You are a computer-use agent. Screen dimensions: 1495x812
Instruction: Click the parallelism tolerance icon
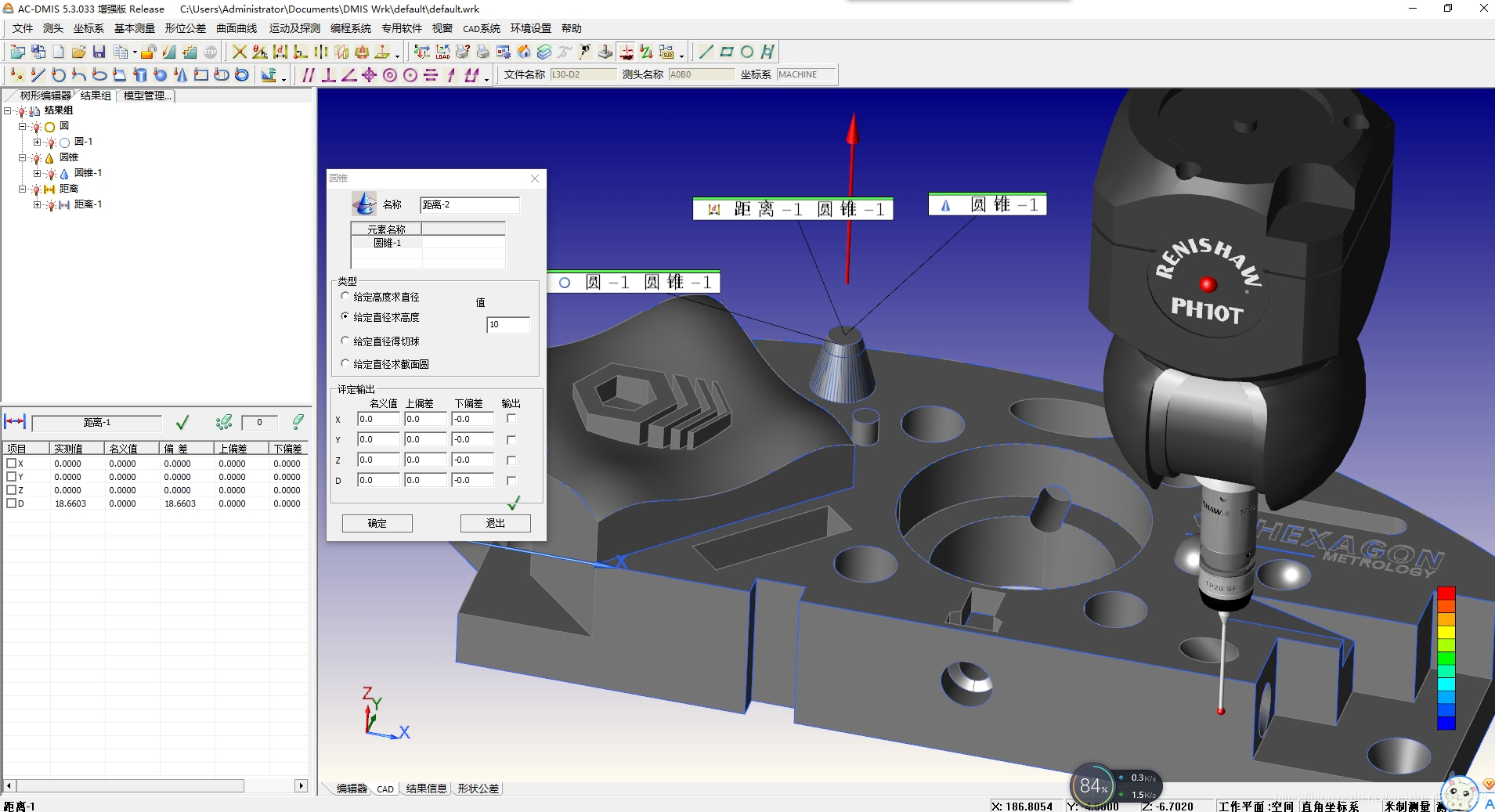click(x=309, y=75)
